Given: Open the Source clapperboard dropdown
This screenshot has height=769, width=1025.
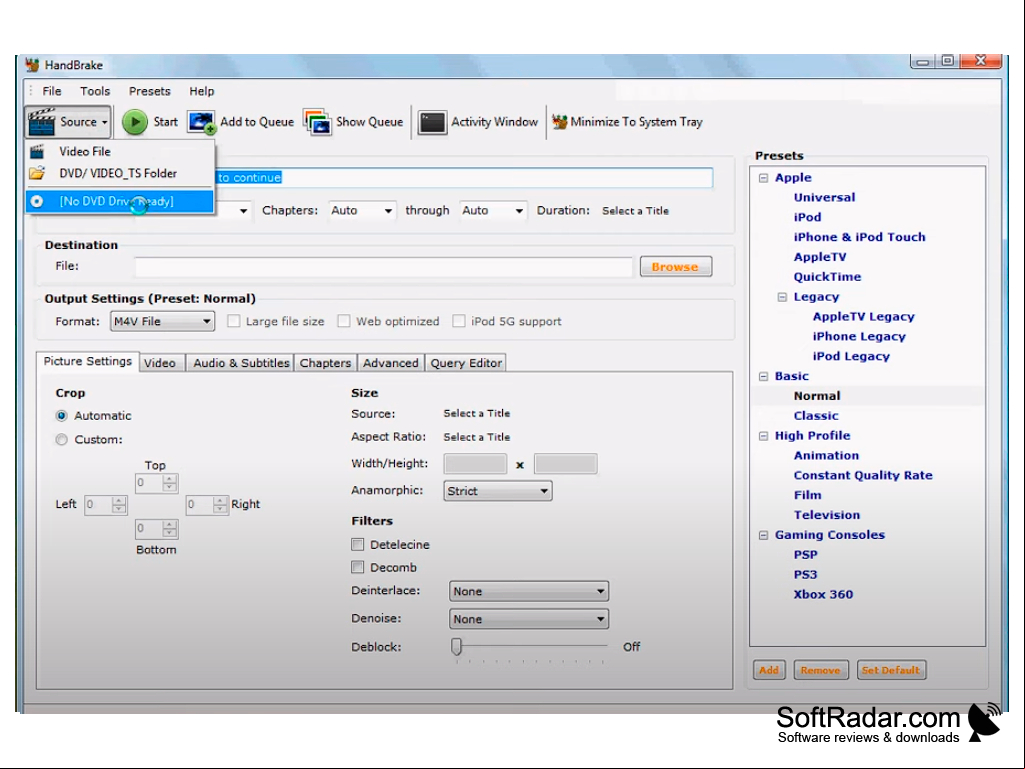Looking at the screenshot, I should (68, 122).
